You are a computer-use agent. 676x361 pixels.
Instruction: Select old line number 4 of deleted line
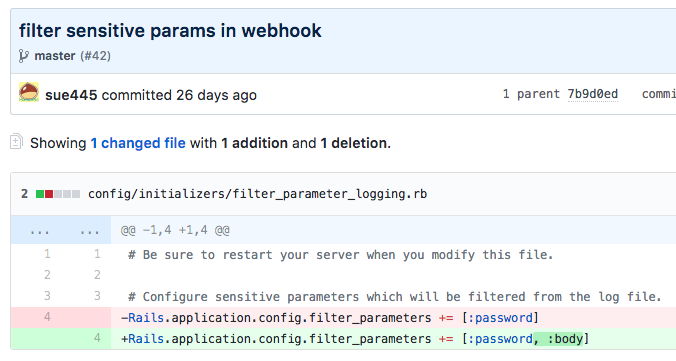point(47,317)
